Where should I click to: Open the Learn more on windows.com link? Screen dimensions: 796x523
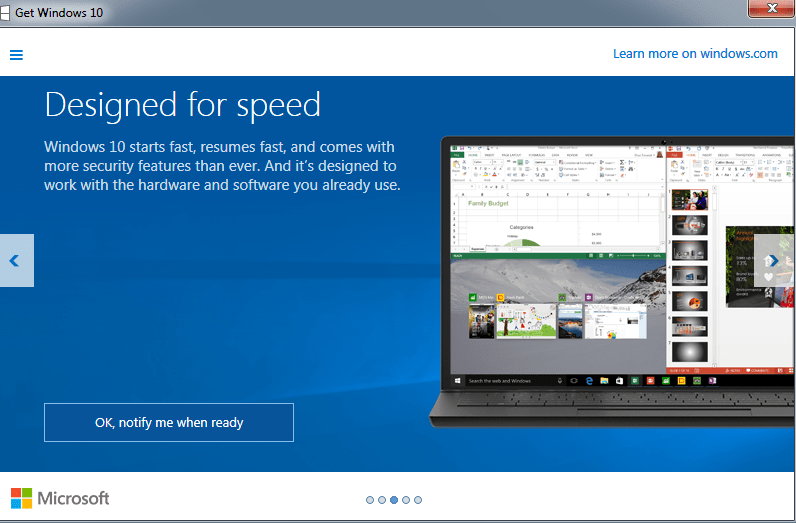pos(695,54)
